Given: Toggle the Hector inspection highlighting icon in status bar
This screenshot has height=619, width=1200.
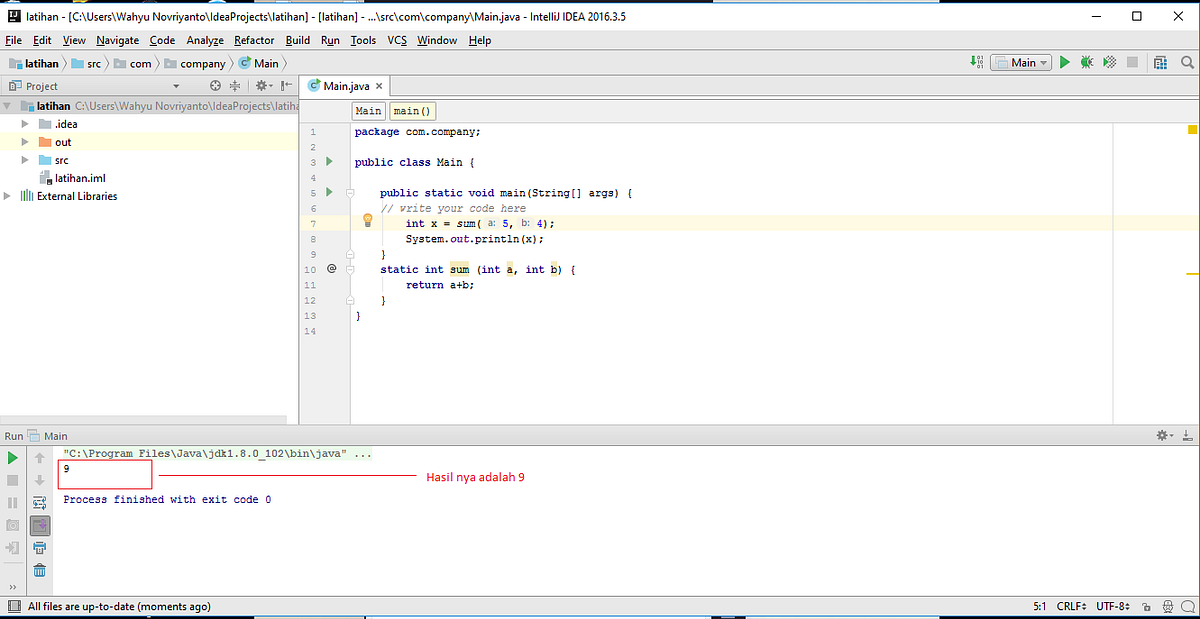Looking at the screenshot, I should pyautogui.click(x=1168, y=606).
